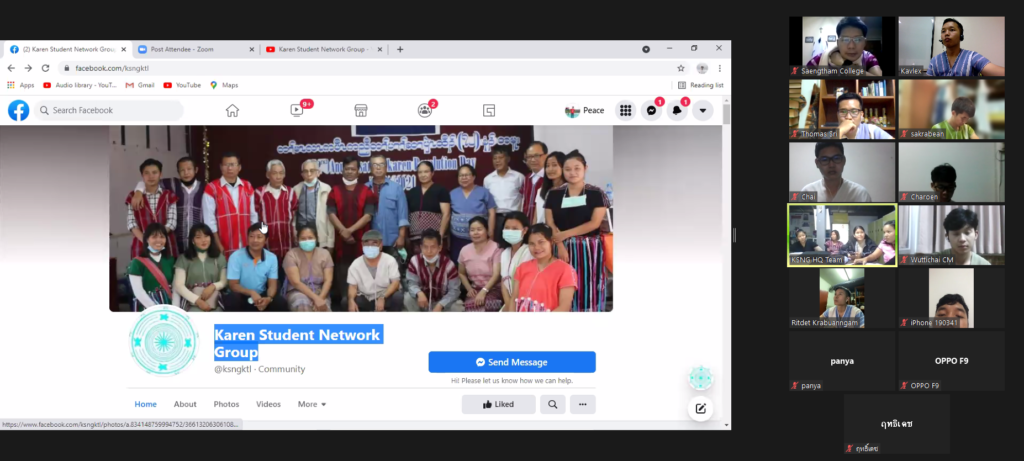The width and height of the screenshot is (1024, 461).
Task: Select the Saengtham College video tile
Action: coord(842,46)
